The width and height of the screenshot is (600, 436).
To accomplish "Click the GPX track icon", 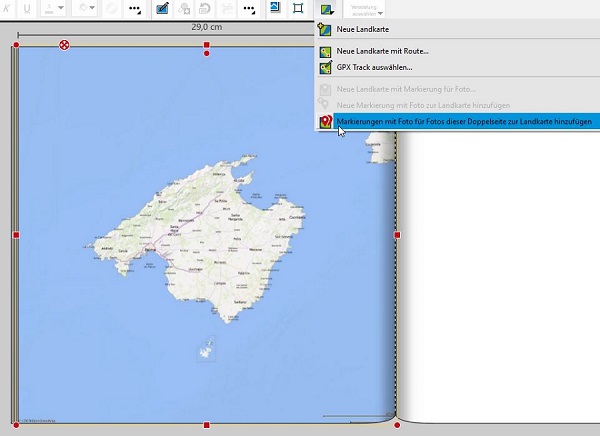I will click(326, 68).
